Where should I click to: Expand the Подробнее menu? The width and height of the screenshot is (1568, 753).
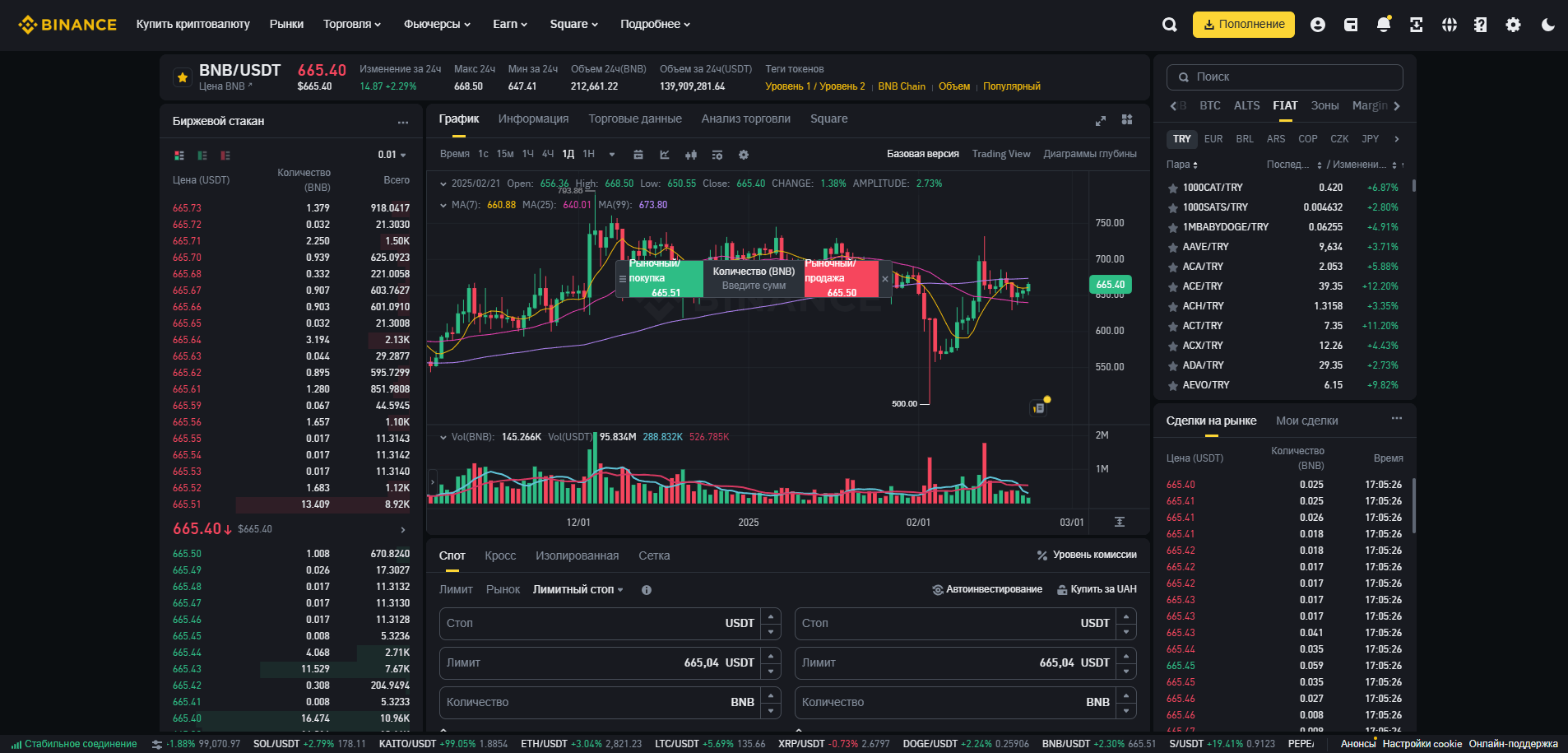pos(655,24)
